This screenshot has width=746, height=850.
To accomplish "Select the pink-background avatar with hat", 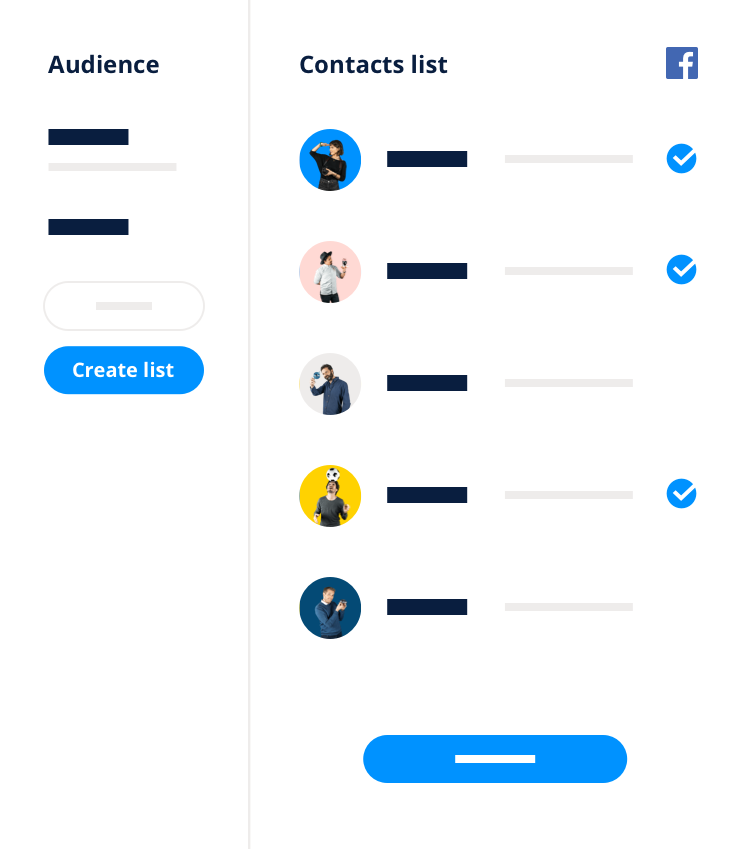I will [x=330, y=272].
